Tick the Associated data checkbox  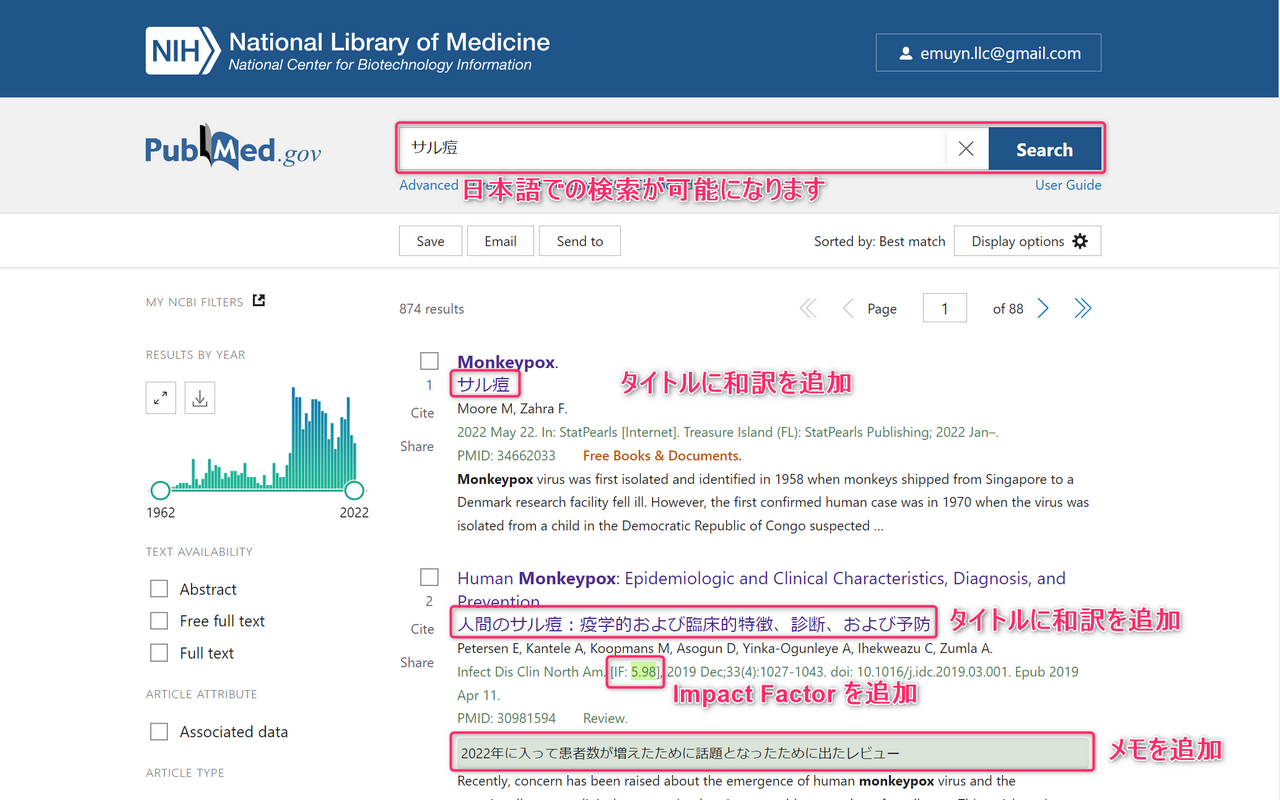pyautogui.click(x=159, y=732)
